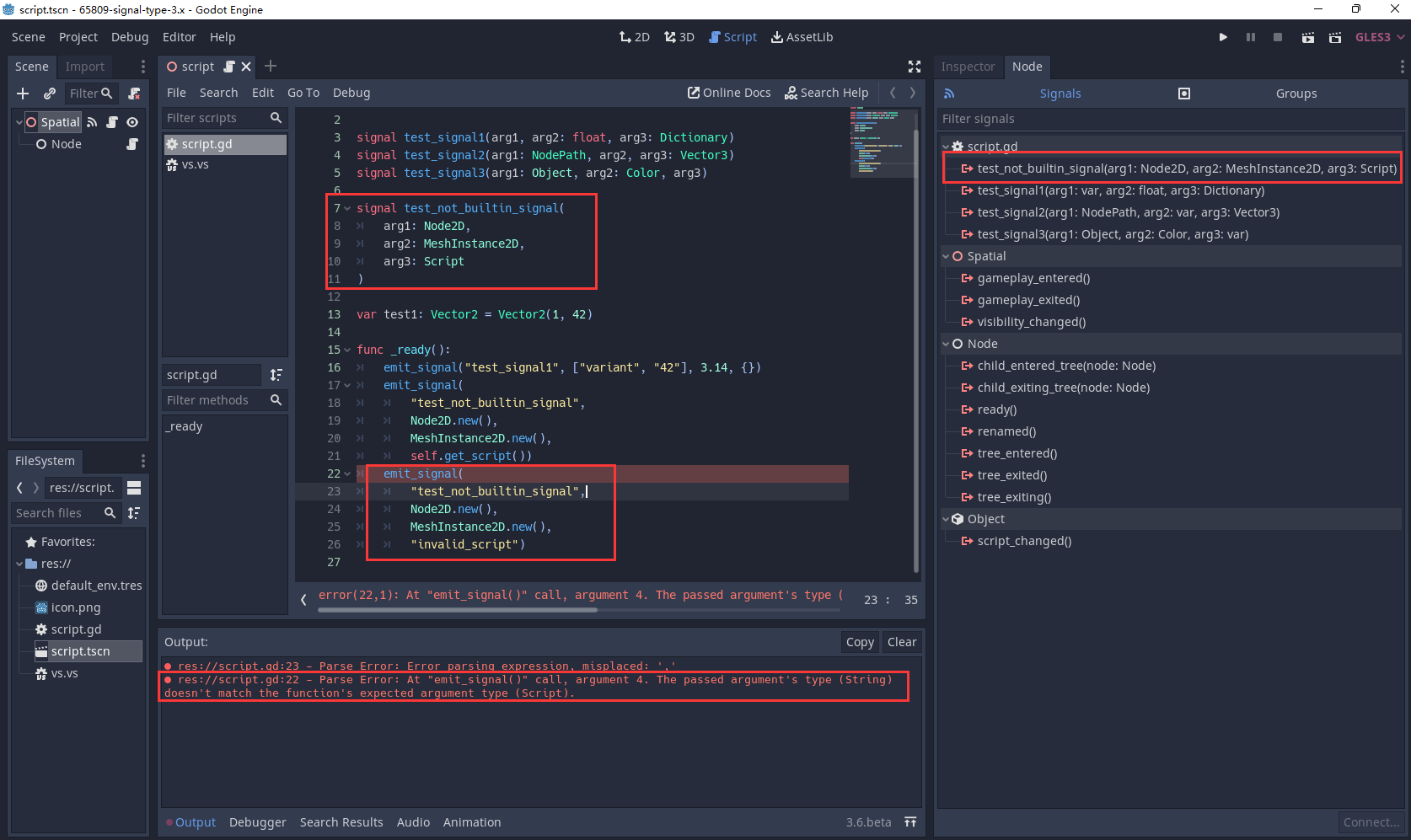
Task: Open GLES3 renderer dropdown
Action: pos(1380,37)
